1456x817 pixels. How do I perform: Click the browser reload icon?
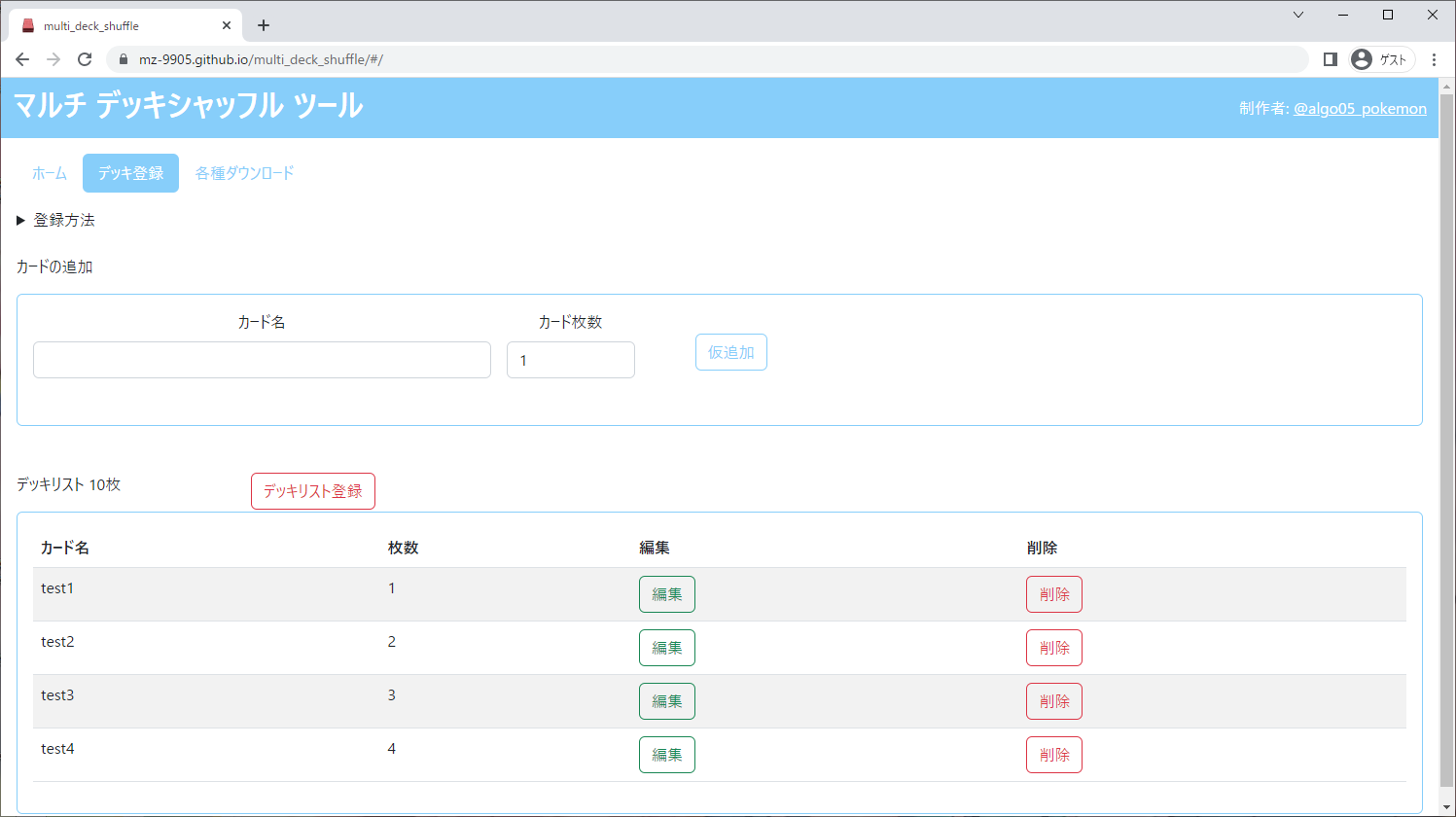pyautogui.click(x=84, y=58)
